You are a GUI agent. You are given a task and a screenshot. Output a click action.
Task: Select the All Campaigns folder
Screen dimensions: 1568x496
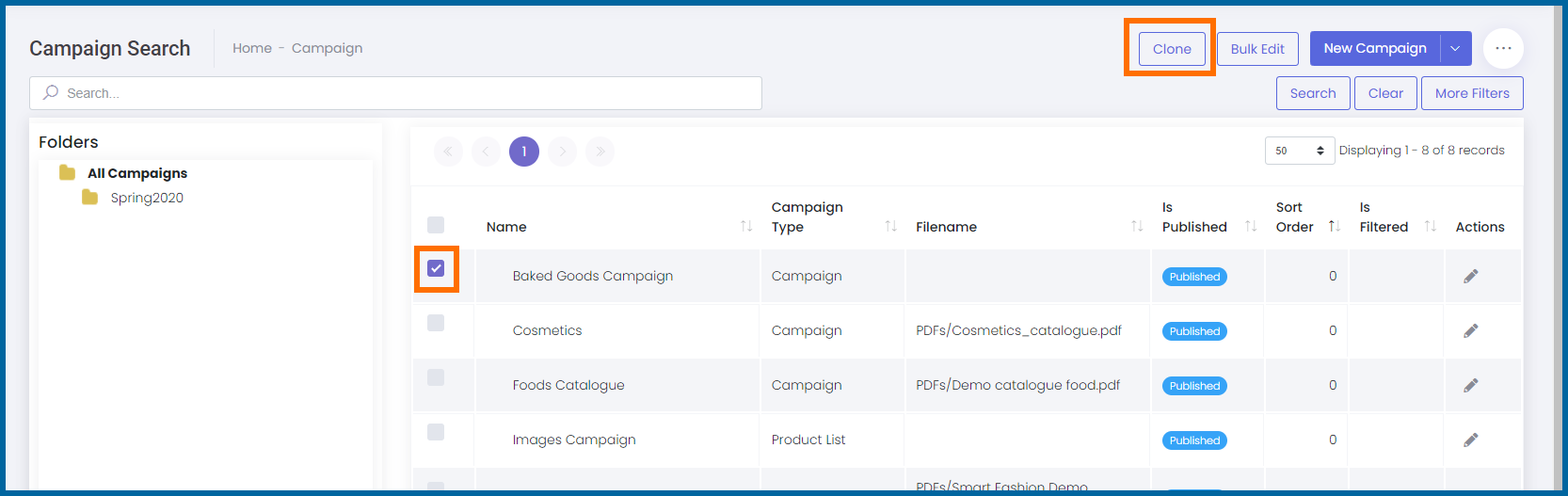136,173
